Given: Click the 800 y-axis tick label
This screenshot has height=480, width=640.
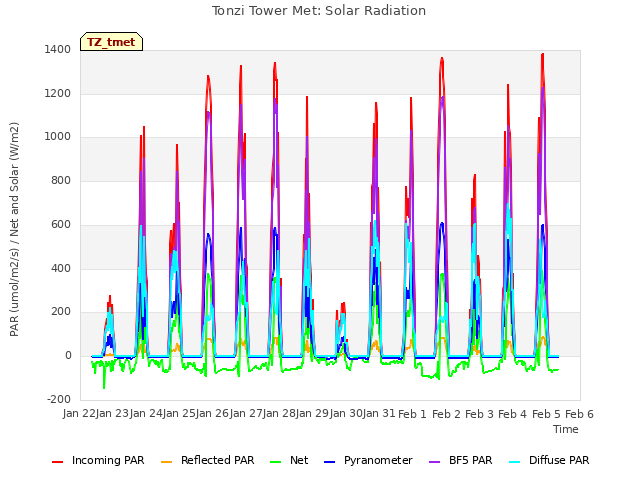Looking at the screenshot, I should click(x=61, y=180).
